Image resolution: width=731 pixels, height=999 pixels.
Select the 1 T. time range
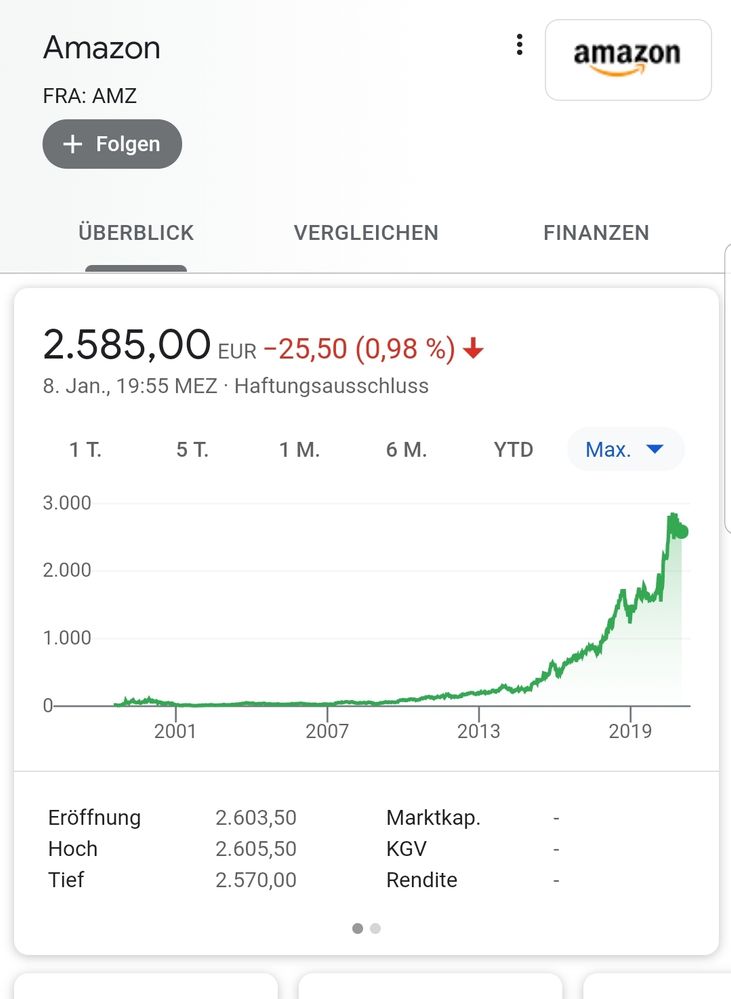tap(86, 450)
